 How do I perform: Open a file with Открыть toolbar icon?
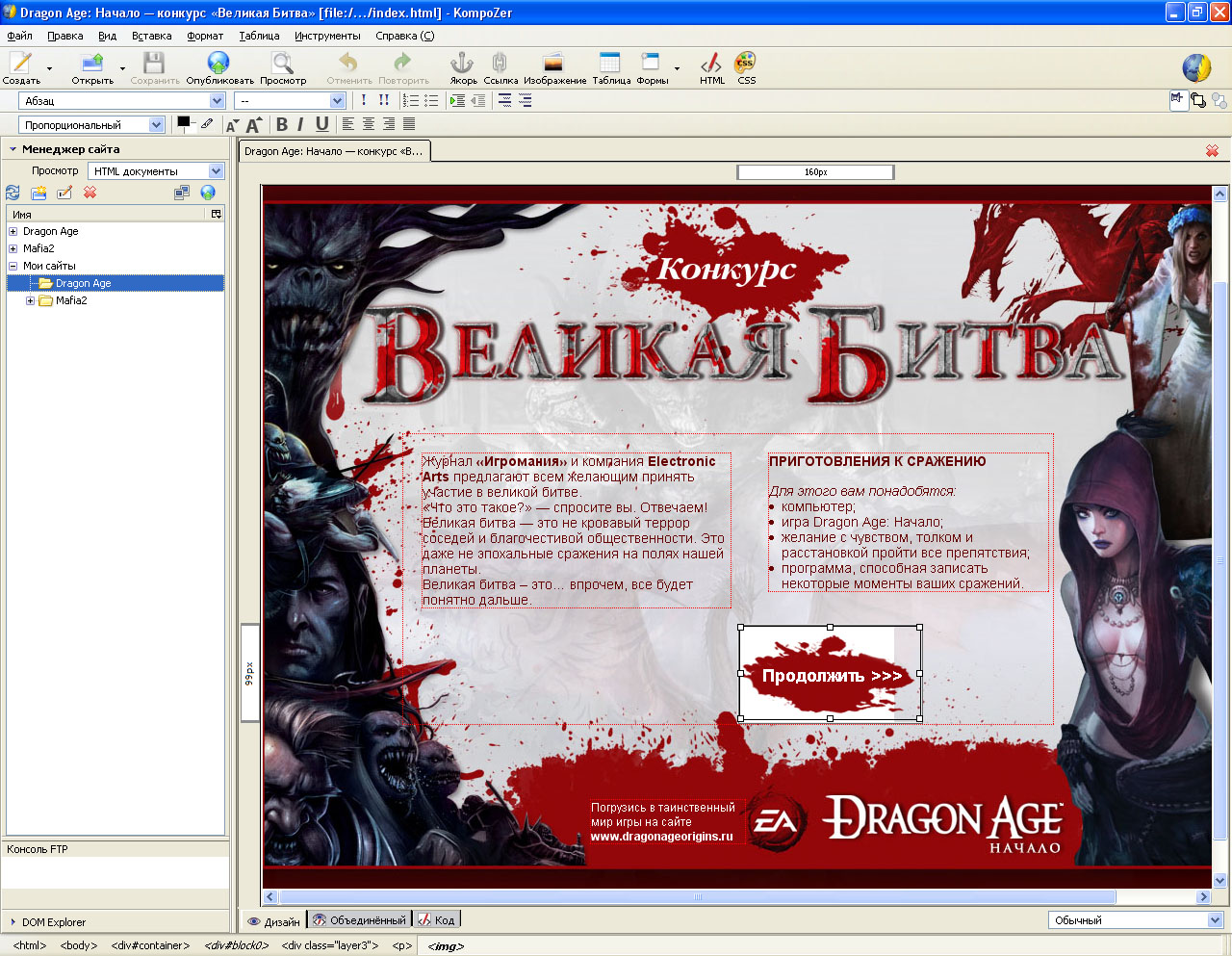click(92, 66)
